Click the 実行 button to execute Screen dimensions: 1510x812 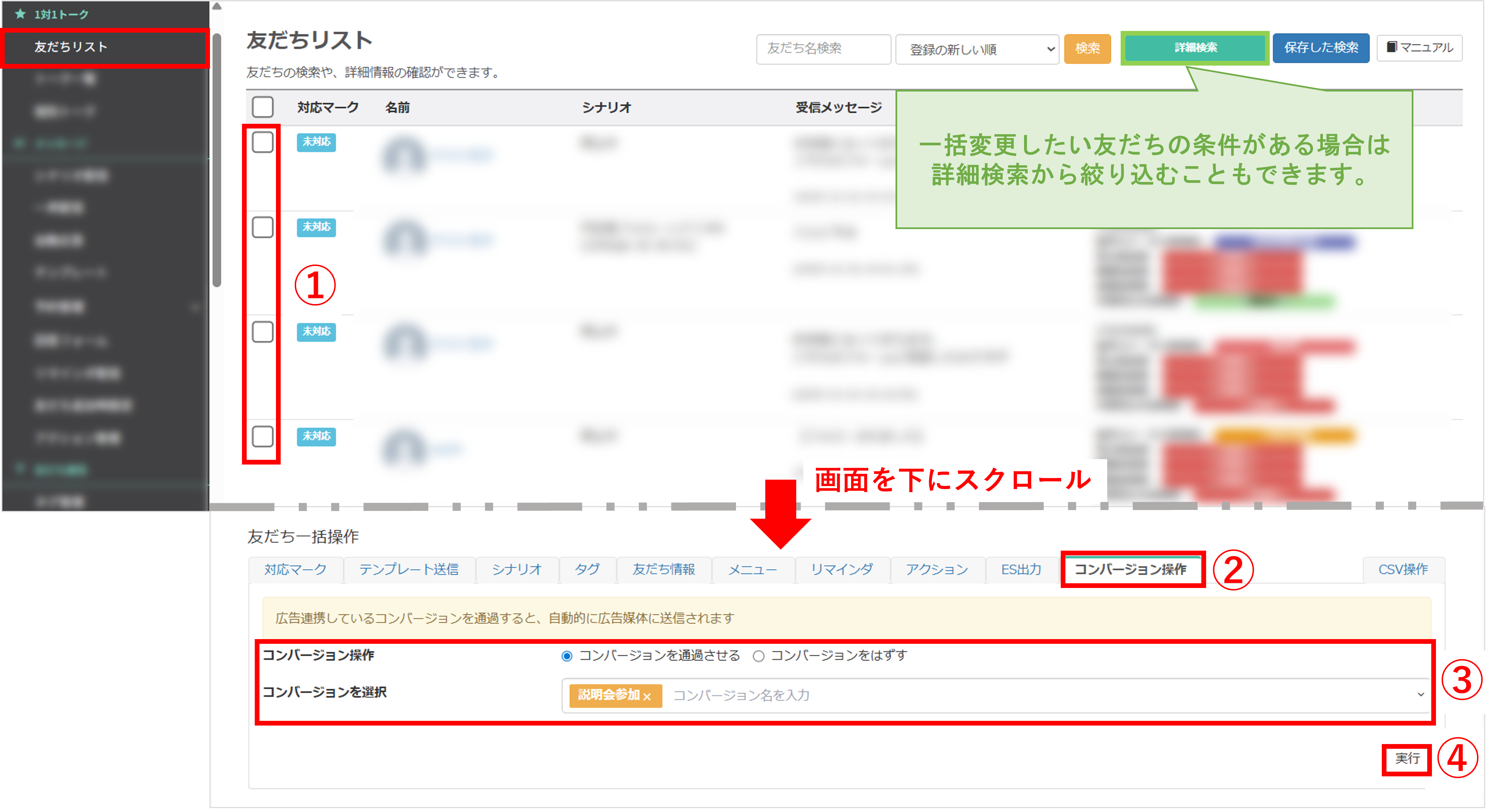coord(1407,759)
